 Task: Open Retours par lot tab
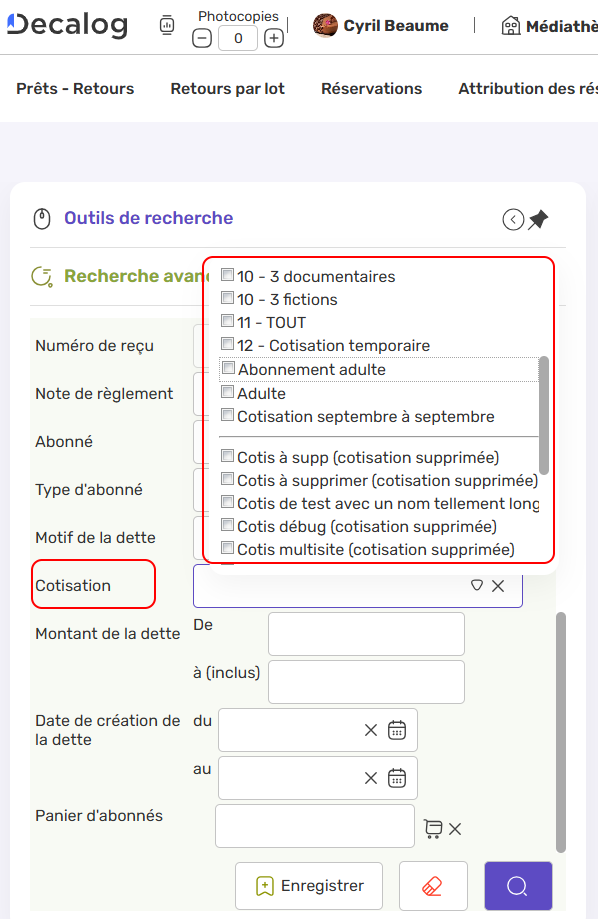(x=227, y=89)
